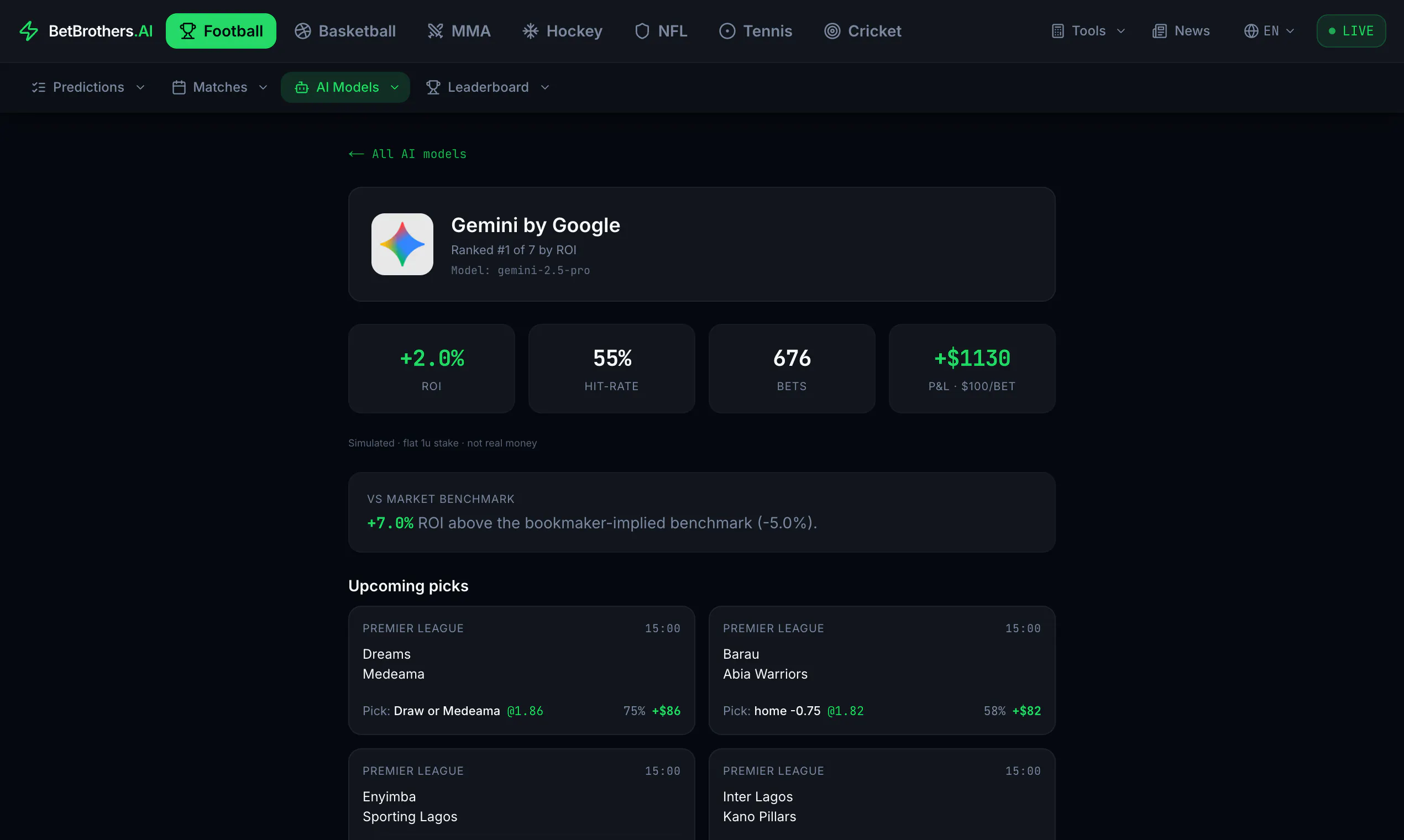Expand the AI Models menu chevron
Screen dimensions: 1404x840
coord(395,87)
